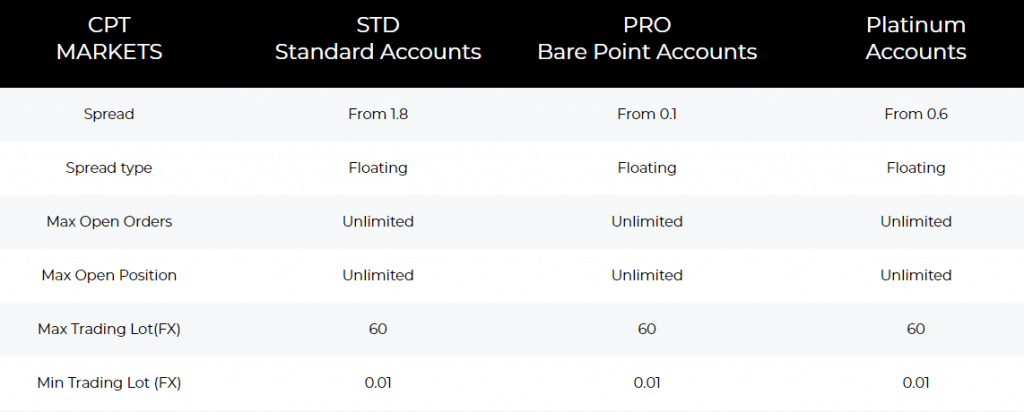Select the Max Open Orders row label
This screenshot has width=1024, height=412.
[109, 221]
